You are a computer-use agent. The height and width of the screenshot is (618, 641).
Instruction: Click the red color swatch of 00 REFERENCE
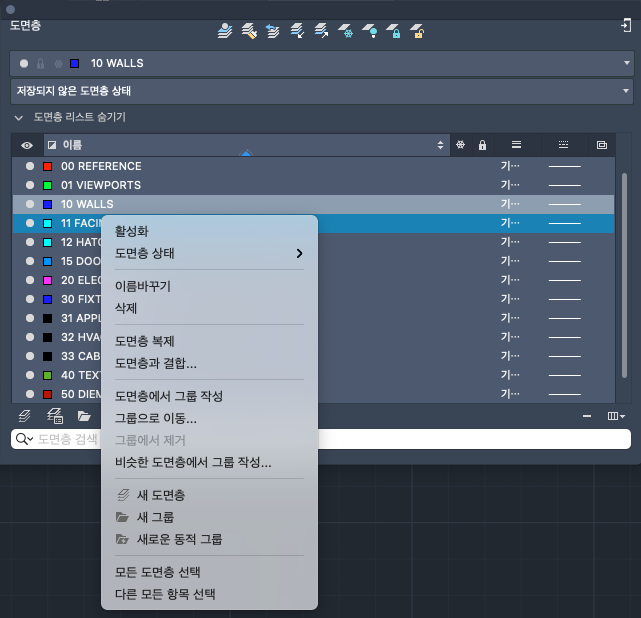coord(47,166)
